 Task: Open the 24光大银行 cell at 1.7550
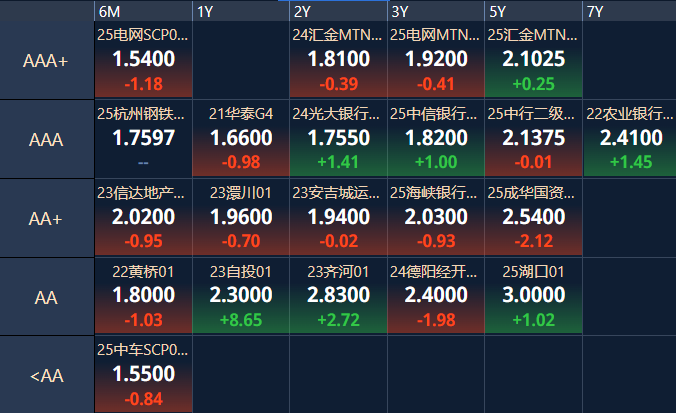[338, 138]
